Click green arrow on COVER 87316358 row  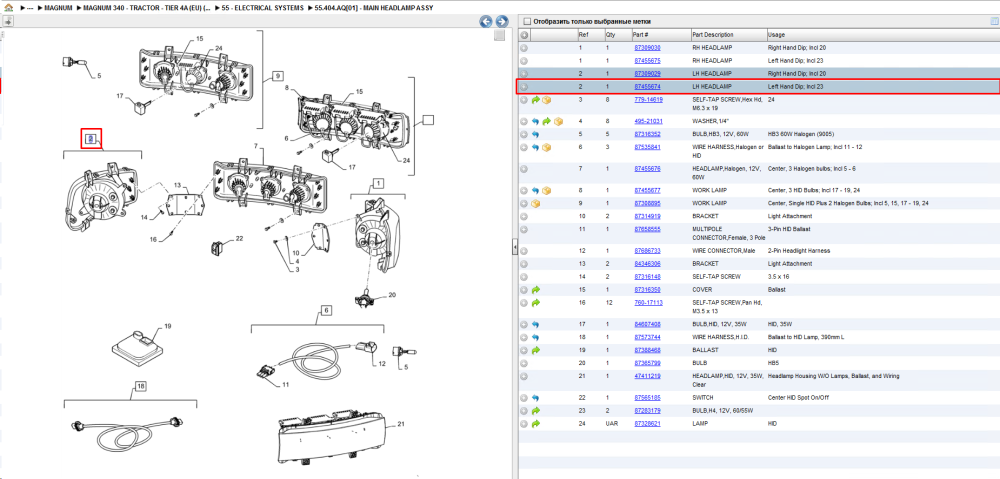click(536, 290)
